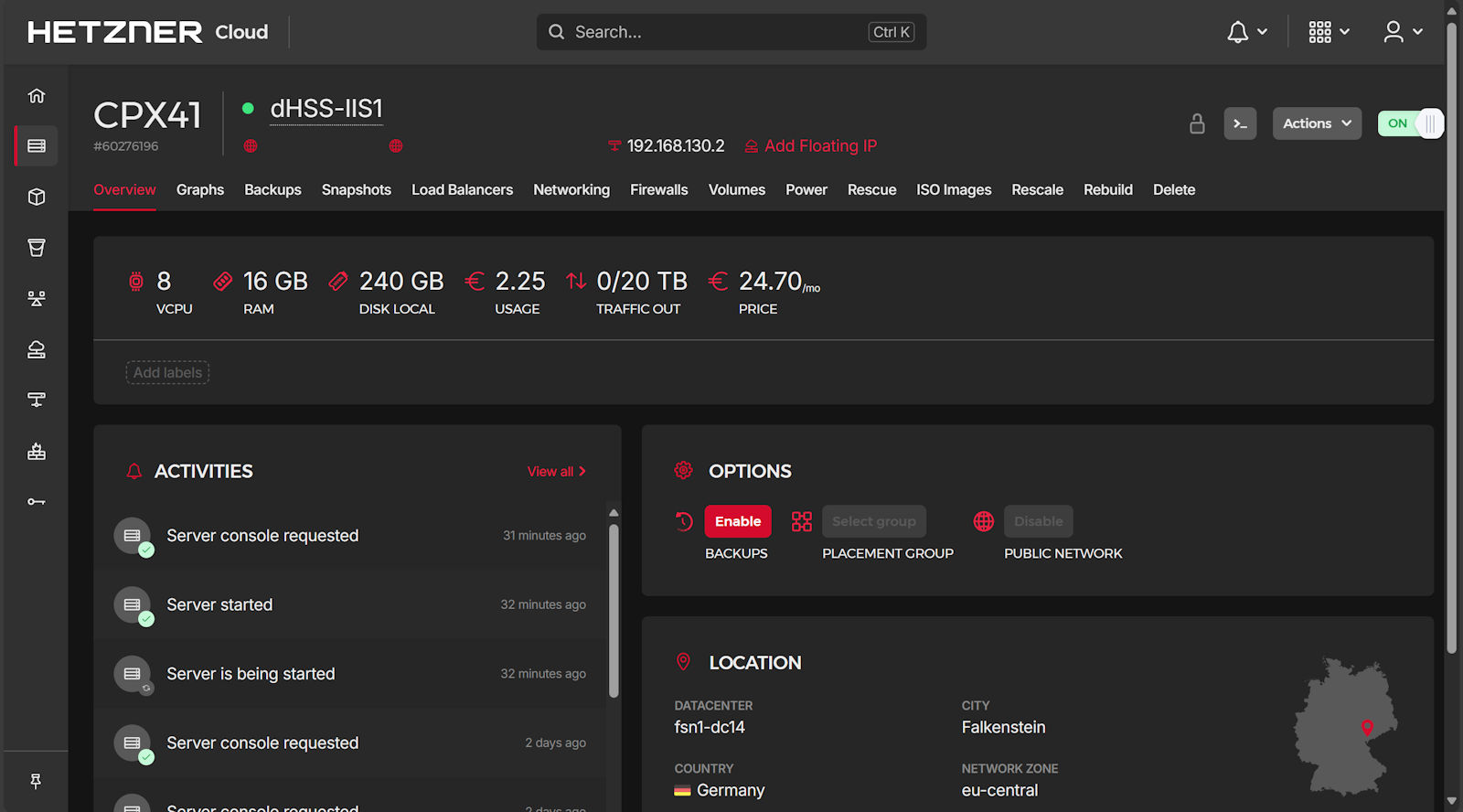Open the bucket storage sidebar icon

point(37,248)
